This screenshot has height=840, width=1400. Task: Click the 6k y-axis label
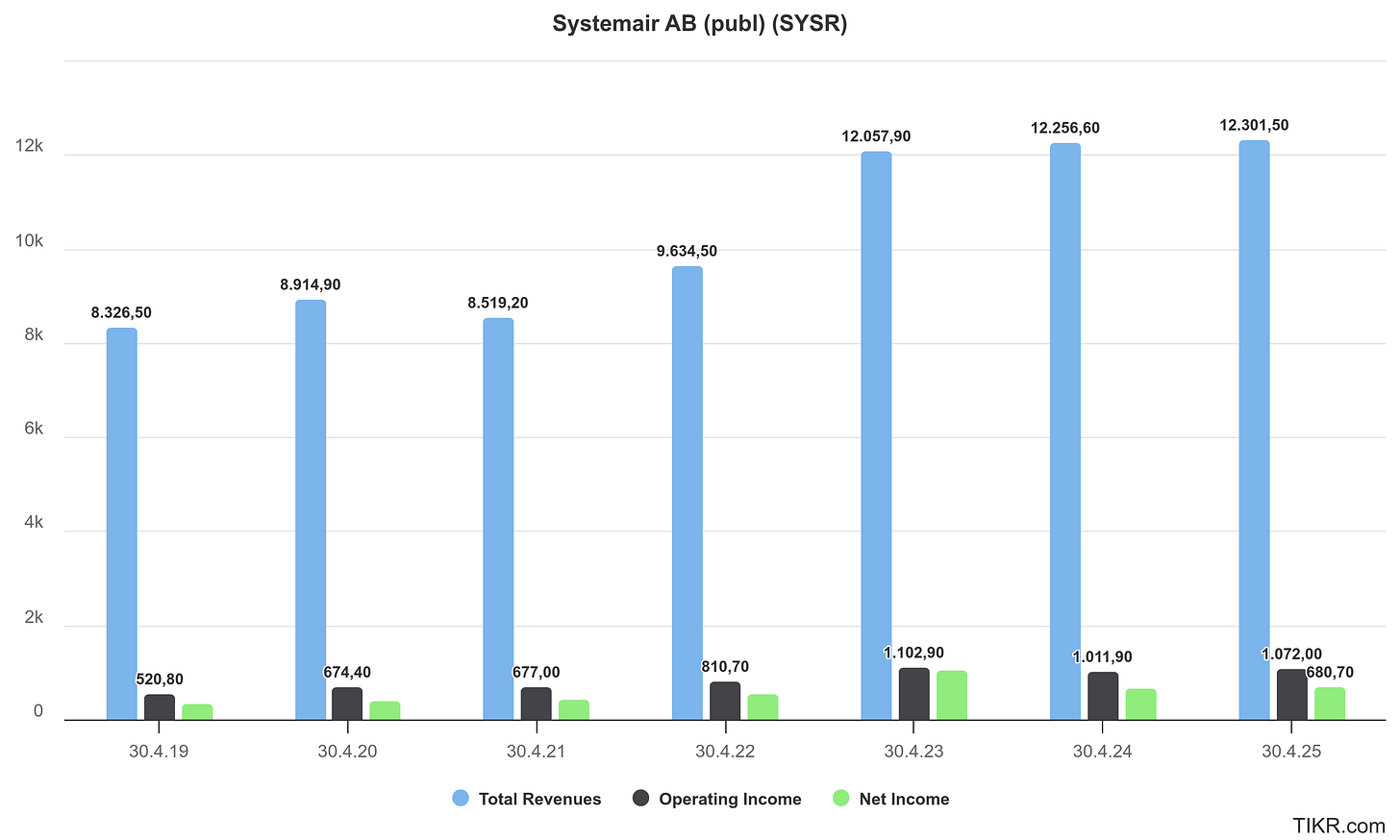pyautogui.click(x=34, y=430)
